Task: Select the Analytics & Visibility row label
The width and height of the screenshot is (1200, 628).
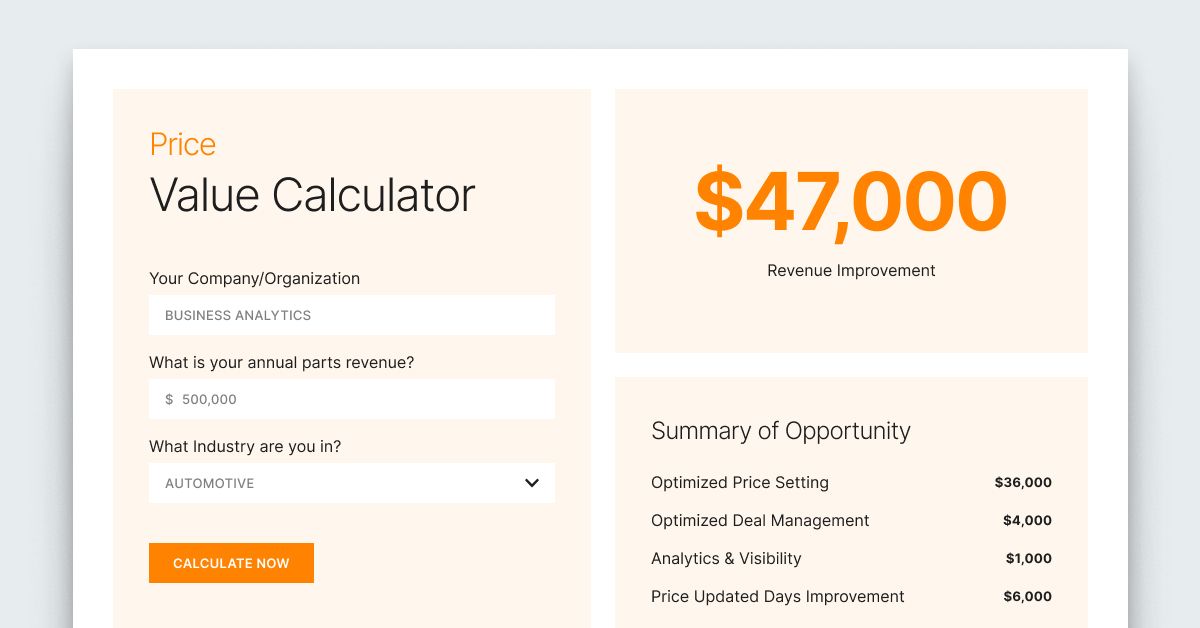Action: pos(725,558)
